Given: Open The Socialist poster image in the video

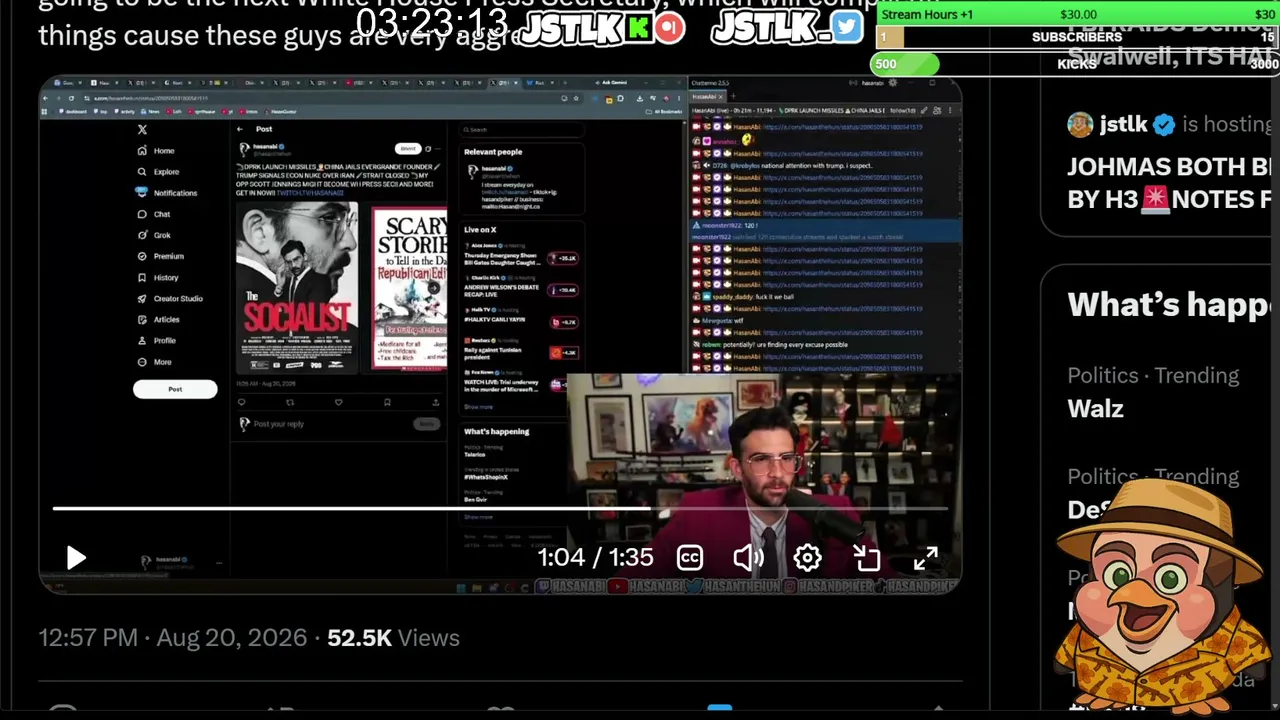Looking at the screenshot, I should pyautogui.click(x=297, y=287).
